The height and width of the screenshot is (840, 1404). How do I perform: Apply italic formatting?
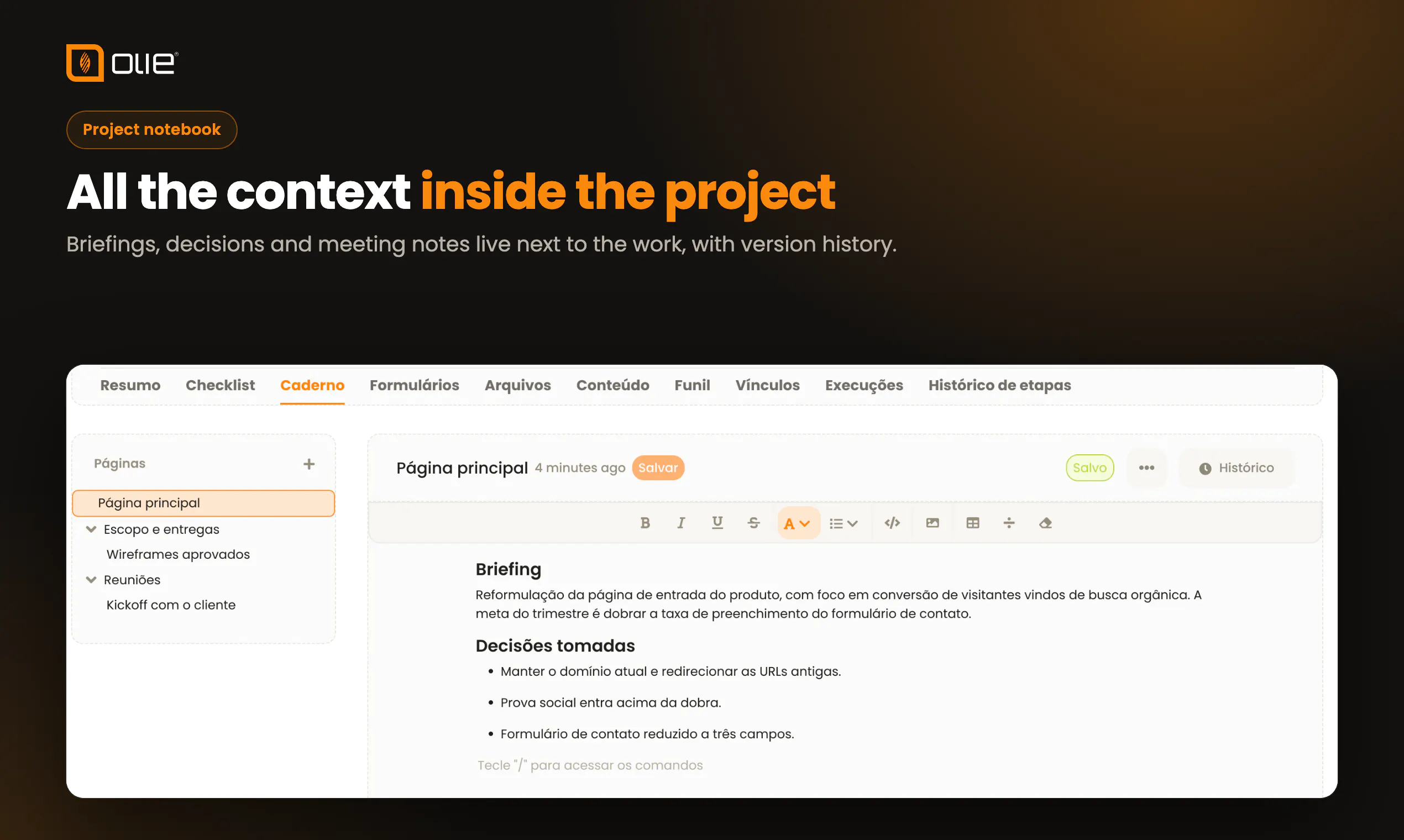[x=681, y=523]
